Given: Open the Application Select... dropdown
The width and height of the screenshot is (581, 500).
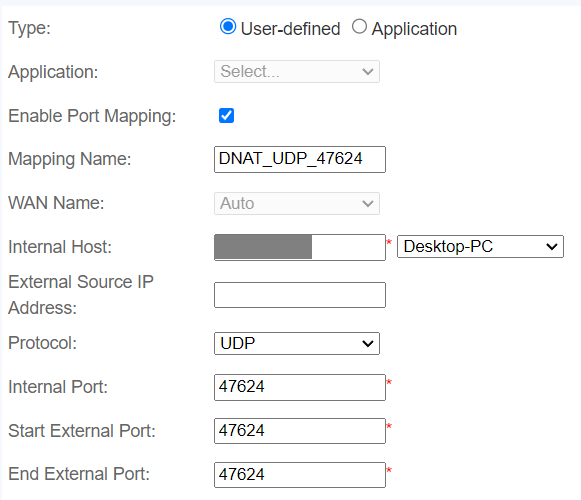Looking at the screenshot, I should (x=297, y=72).
